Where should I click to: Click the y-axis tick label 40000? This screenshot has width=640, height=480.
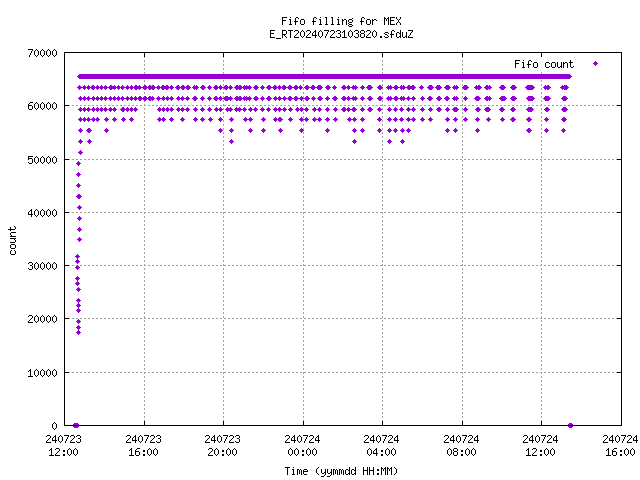click(42, 213)
